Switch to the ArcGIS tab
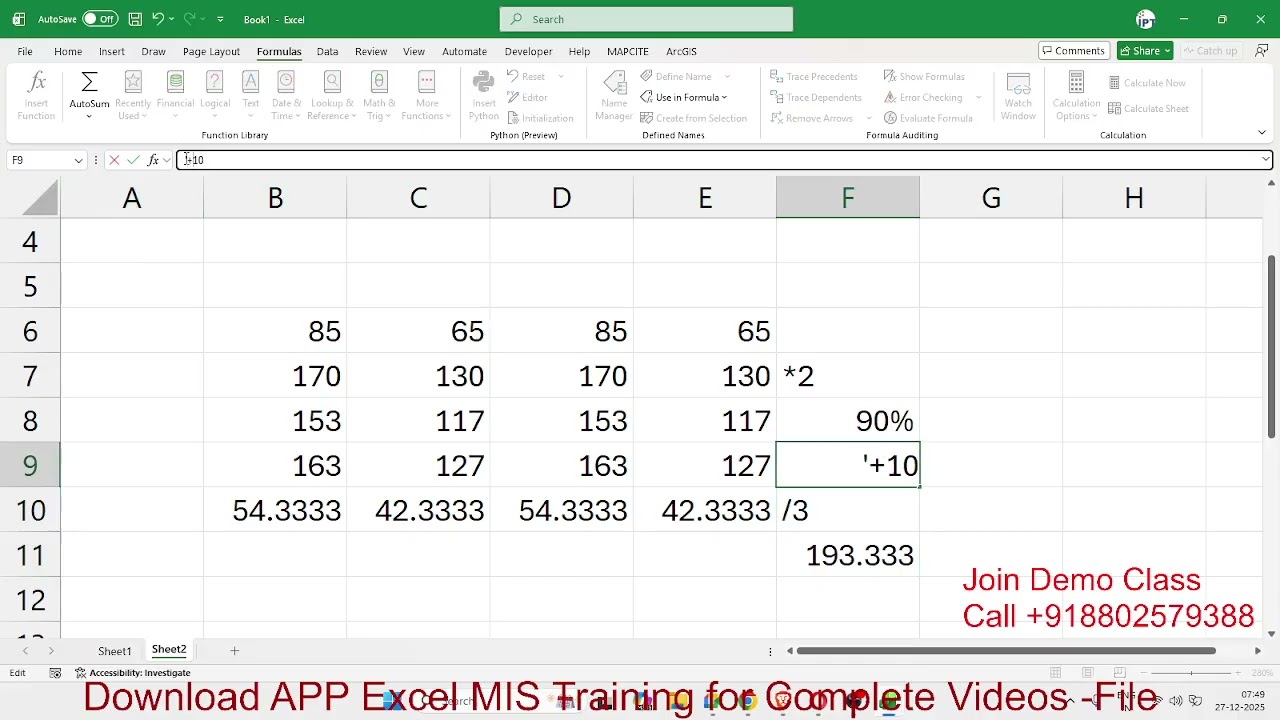This screenshot has width=1280, height=720. click(681, 51)
